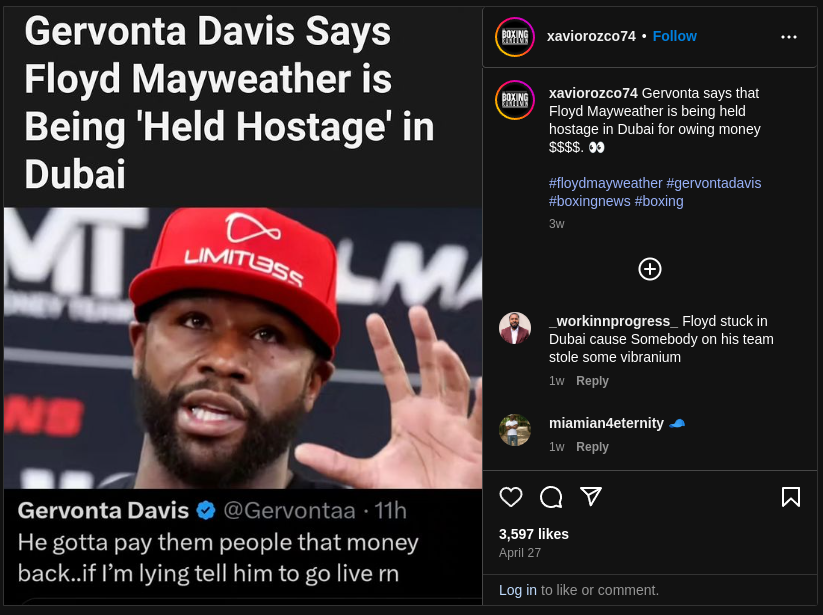Open the #gervontadavis hashtag
Viewport: 823px width, 615px height.
(x=713, y=183)
